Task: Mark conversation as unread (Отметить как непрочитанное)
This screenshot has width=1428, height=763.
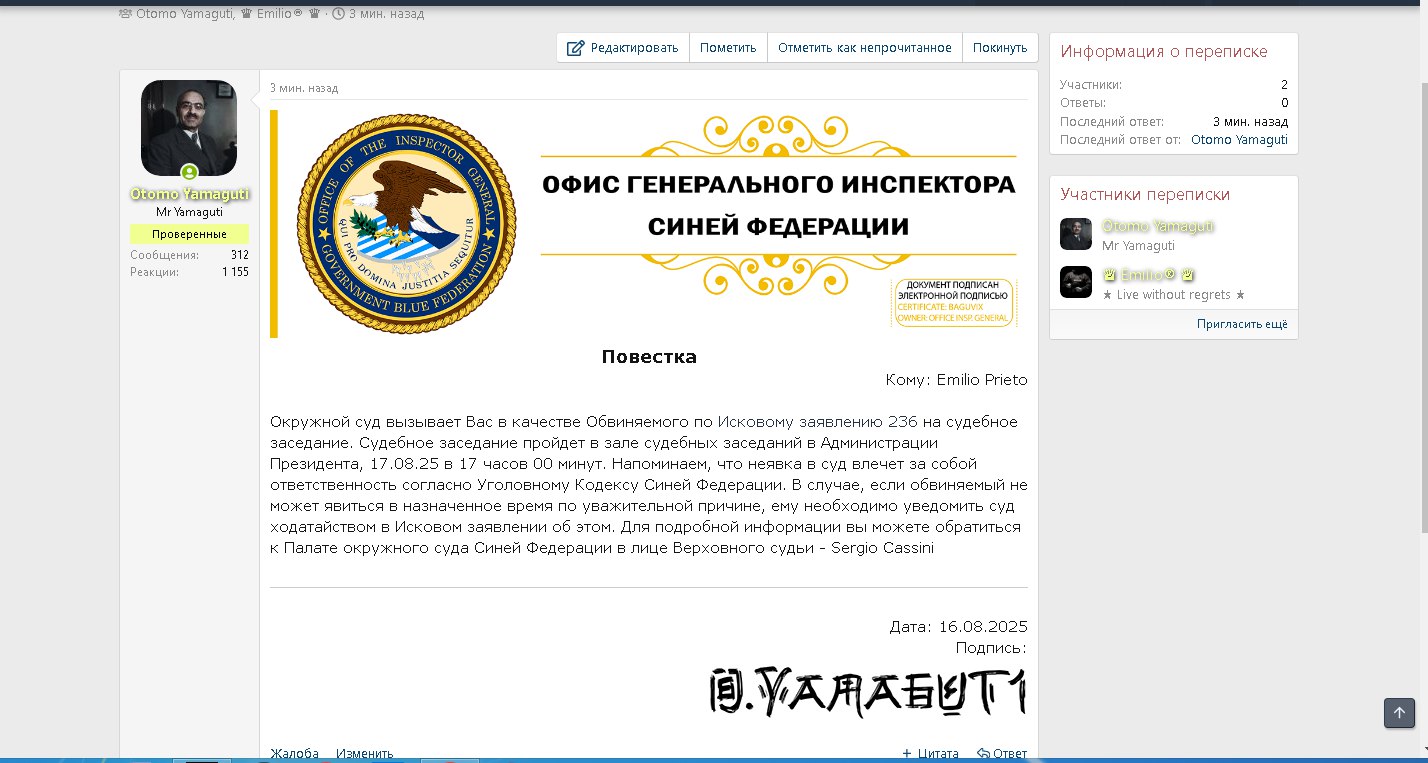Action: [x=865, y=48]
